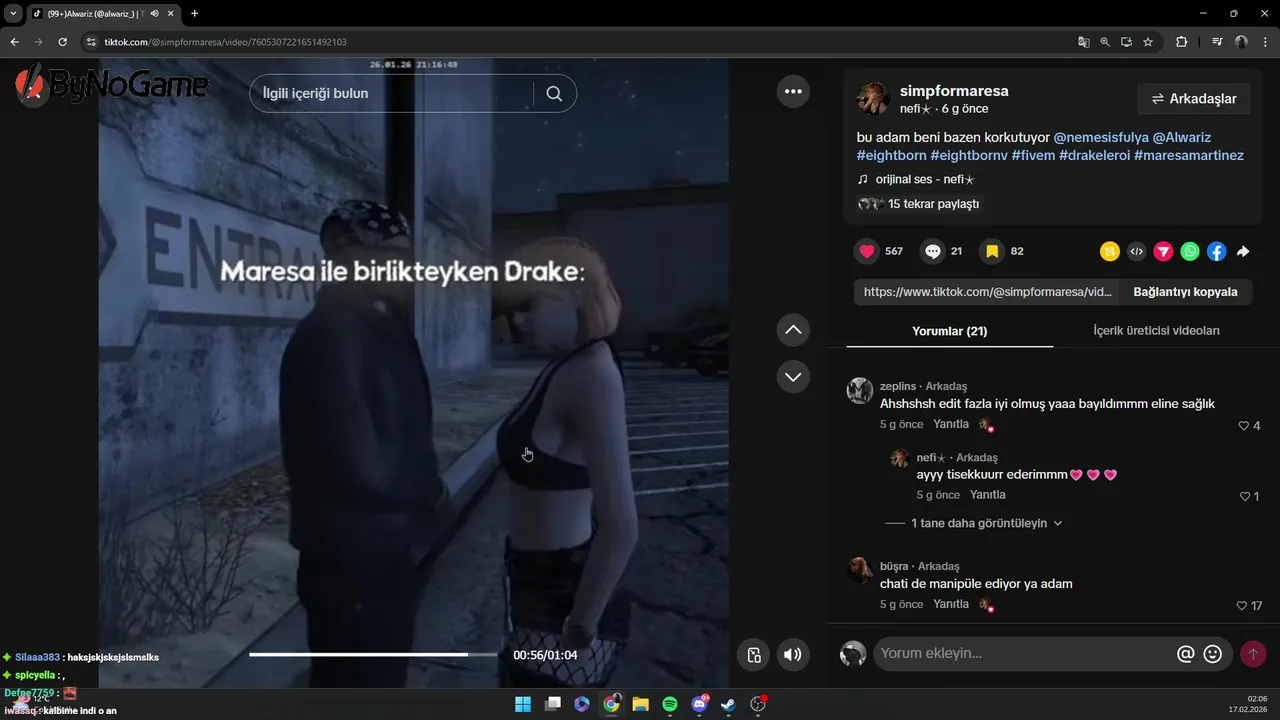Click zeplins' comment avatar

point(860,390)
